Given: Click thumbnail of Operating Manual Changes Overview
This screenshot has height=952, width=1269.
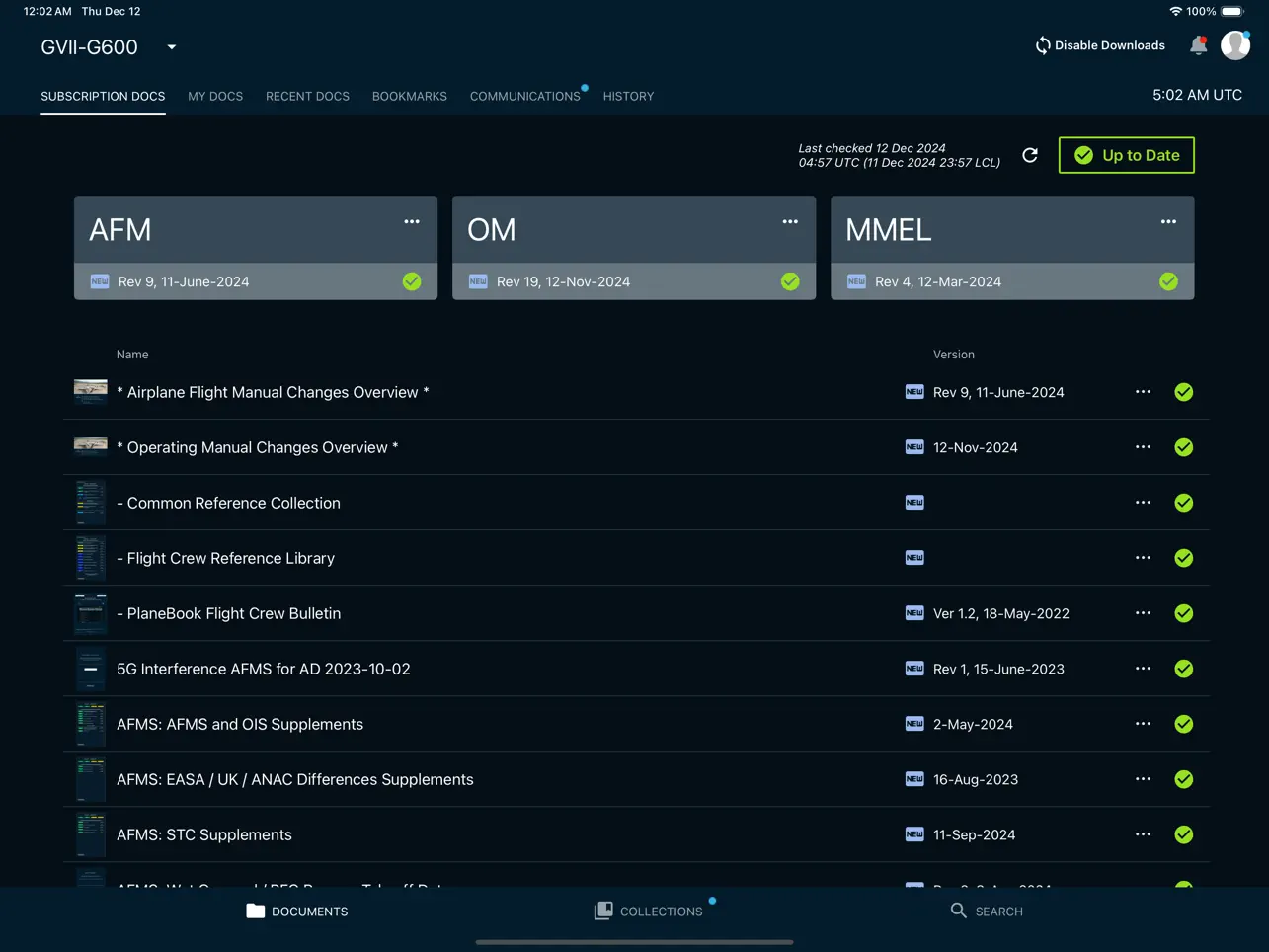Looking at the screenshot, I should (x=91, y=446).
